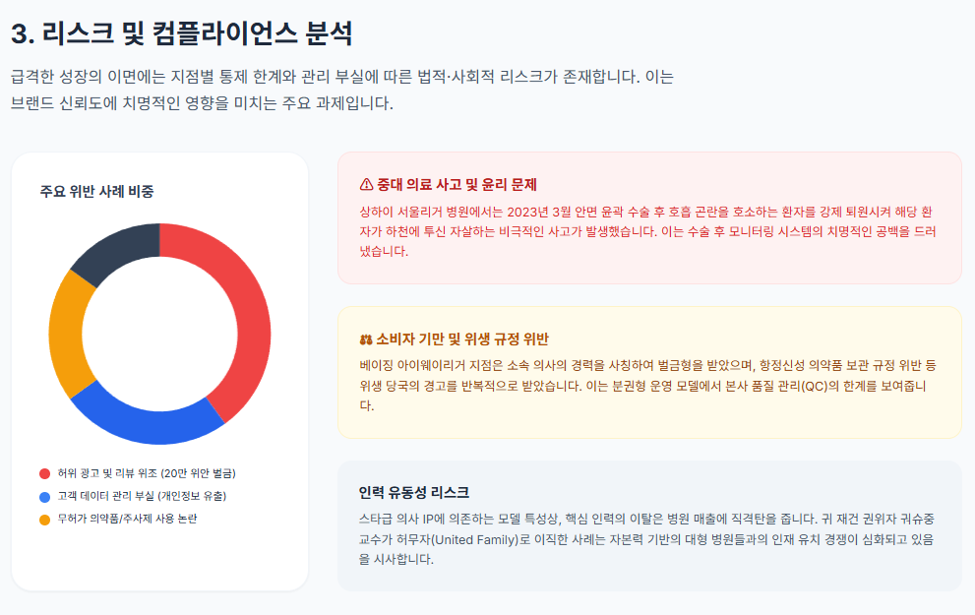
Task: Click the yellow card paragraph about 베이징 아이웨이리거 지점
Action: pos(647,386)
